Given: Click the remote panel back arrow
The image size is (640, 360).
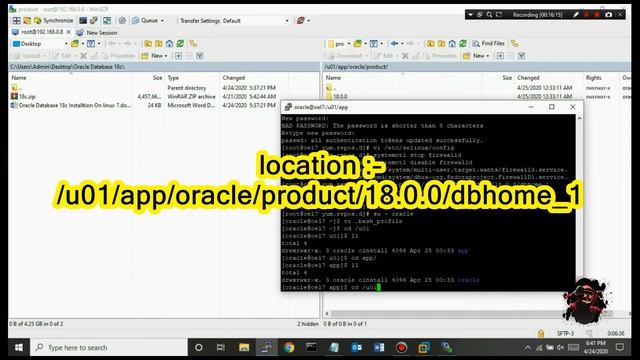Looking at the screenshot, I should (394, 44).
